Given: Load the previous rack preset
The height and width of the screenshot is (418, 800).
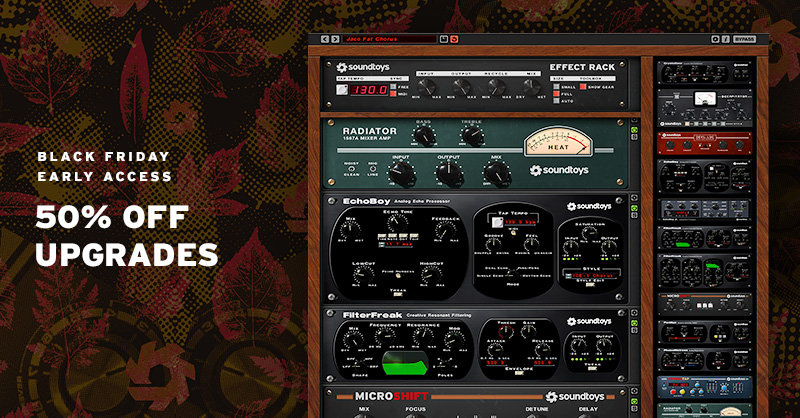Looking at the screenshot, I should pos(325,39).
